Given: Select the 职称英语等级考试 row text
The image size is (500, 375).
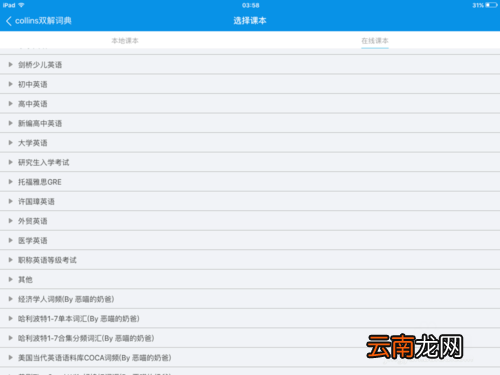Looking at the screenshot, I should point(47,260).
